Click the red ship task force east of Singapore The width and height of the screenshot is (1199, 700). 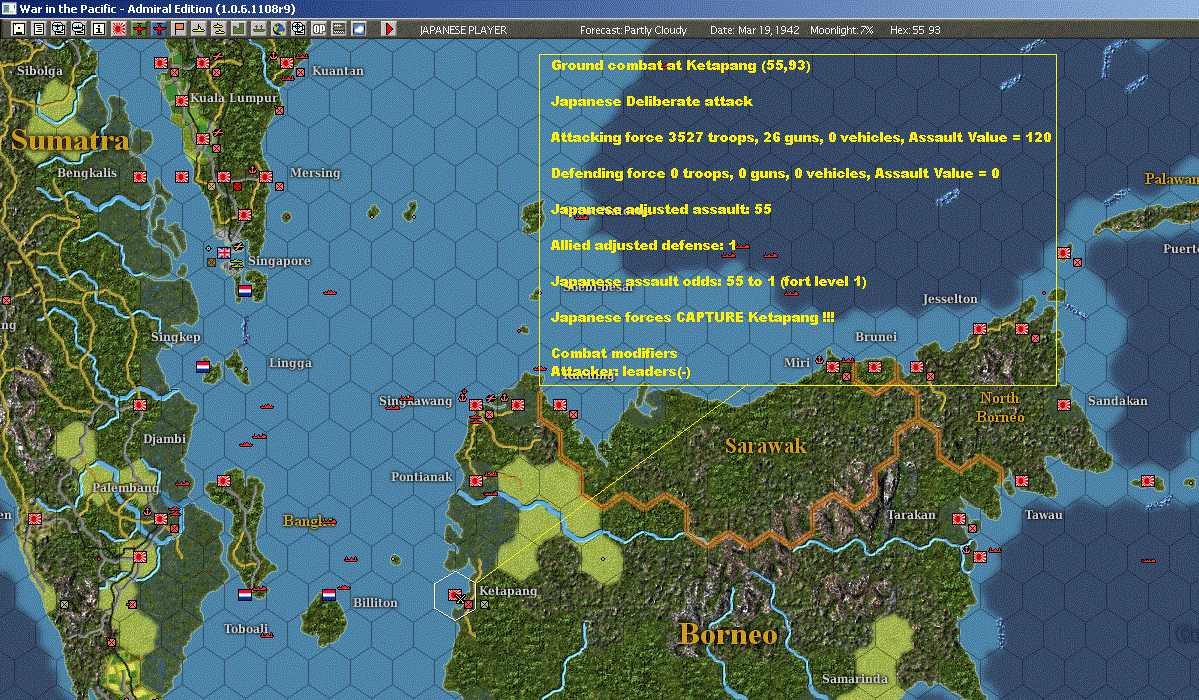330,292
